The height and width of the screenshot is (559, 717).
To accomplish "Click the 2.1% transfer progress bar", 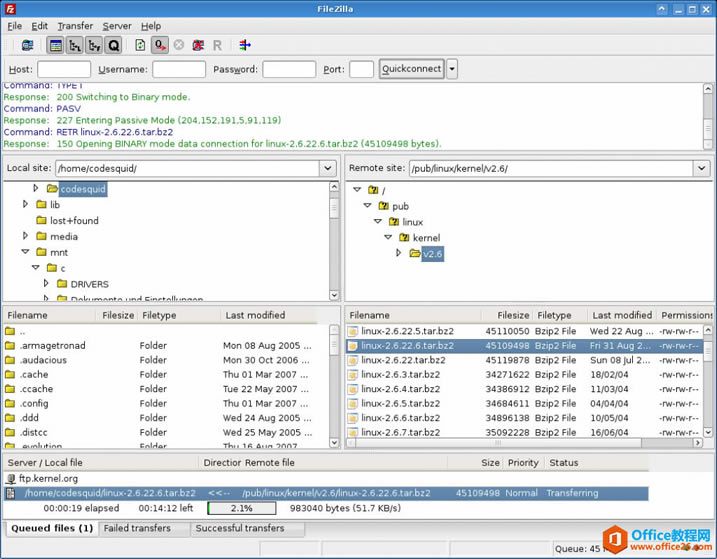I will (241, 508).
